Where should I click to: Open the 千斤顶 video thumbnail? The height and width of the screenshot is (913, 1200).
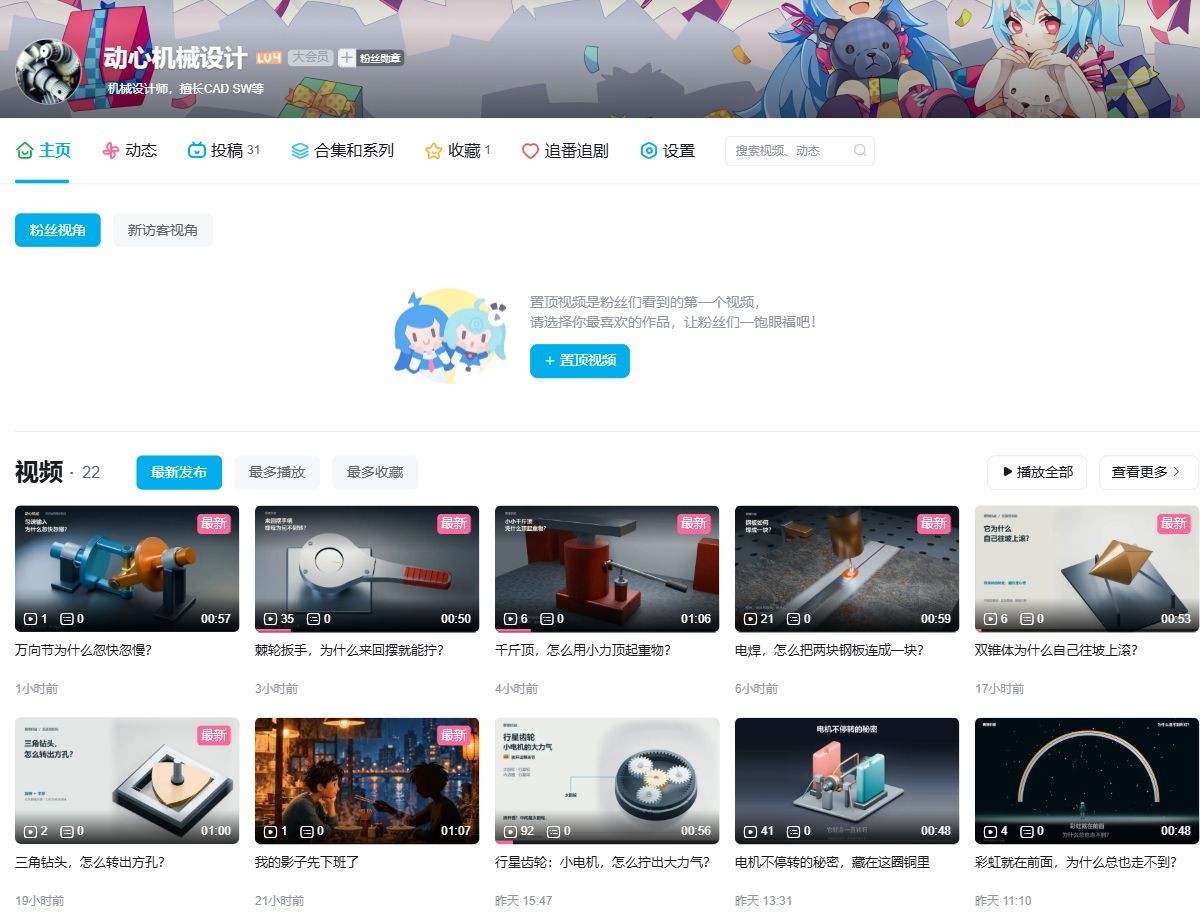pos(607,569)
